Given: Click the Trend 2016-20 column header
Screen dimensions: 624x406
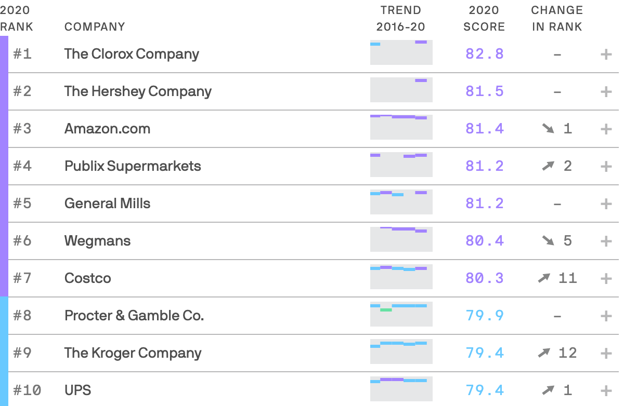Looking at the screenshot, I should (x=400, y=18).
